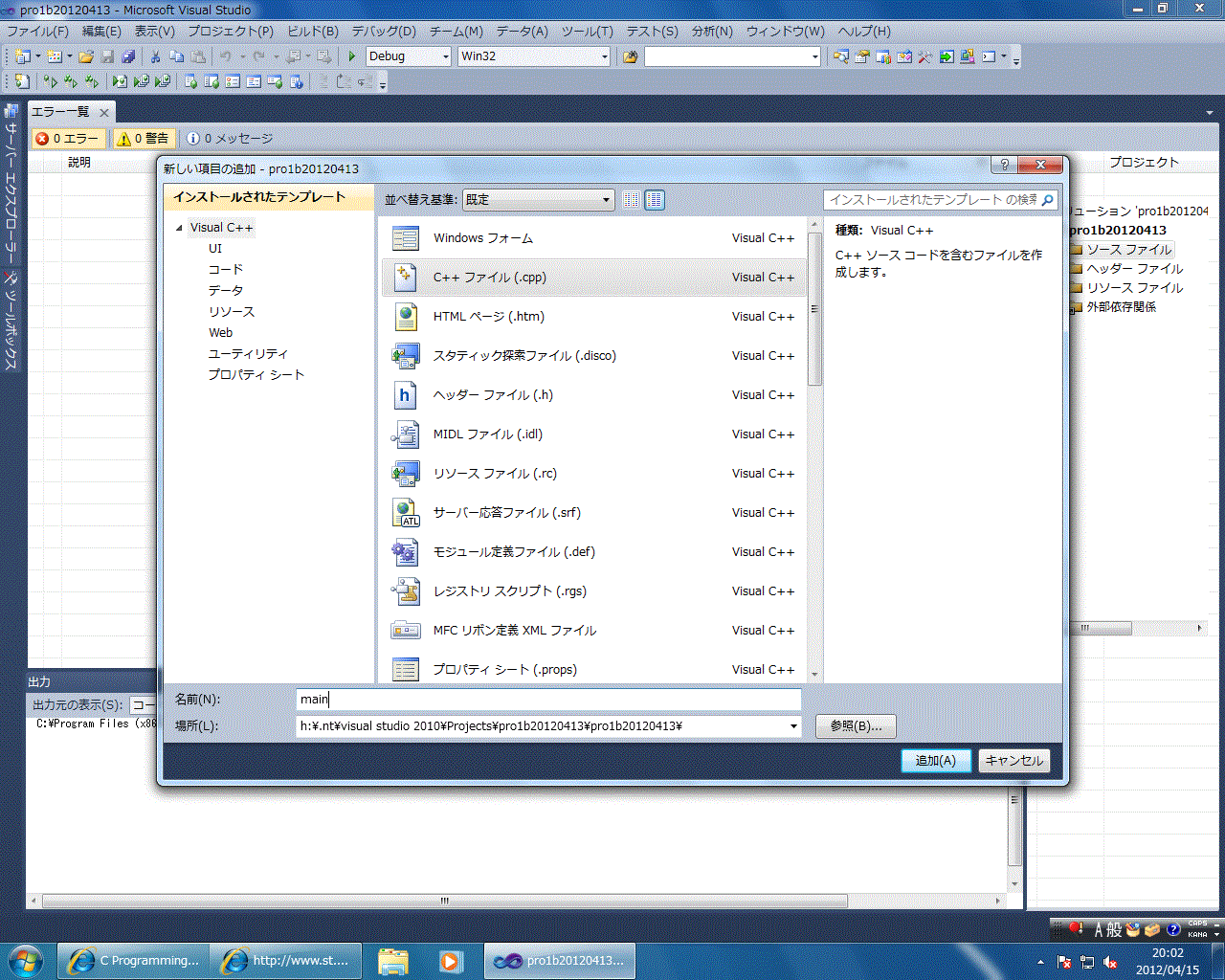Viewport: 1225px width, 980px height.
Task: Select the MIDL ファイル (.idl) template
Action: click(x=593, y=434)
